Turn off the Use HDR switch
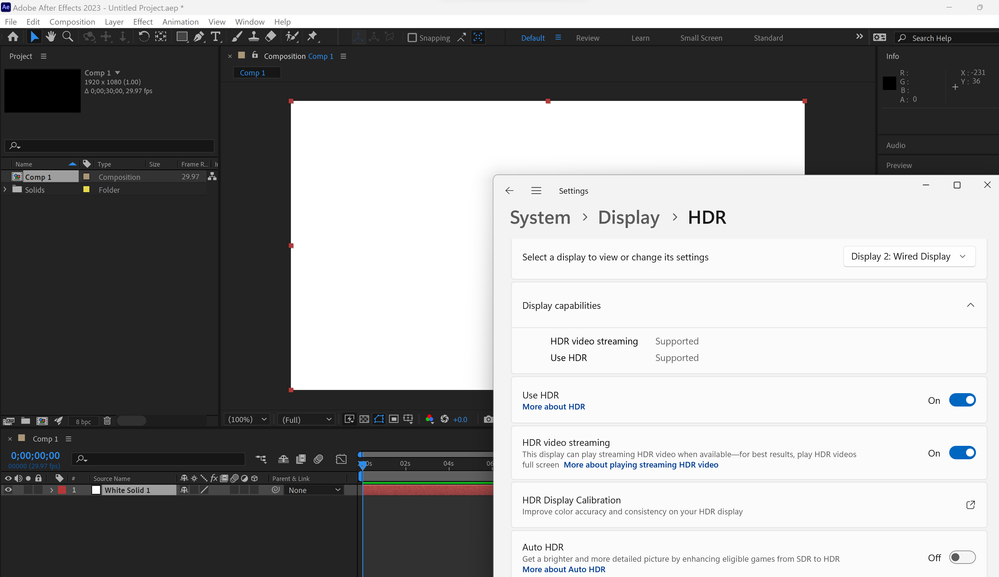Screen dimensions: 999x577 [961, 400]
